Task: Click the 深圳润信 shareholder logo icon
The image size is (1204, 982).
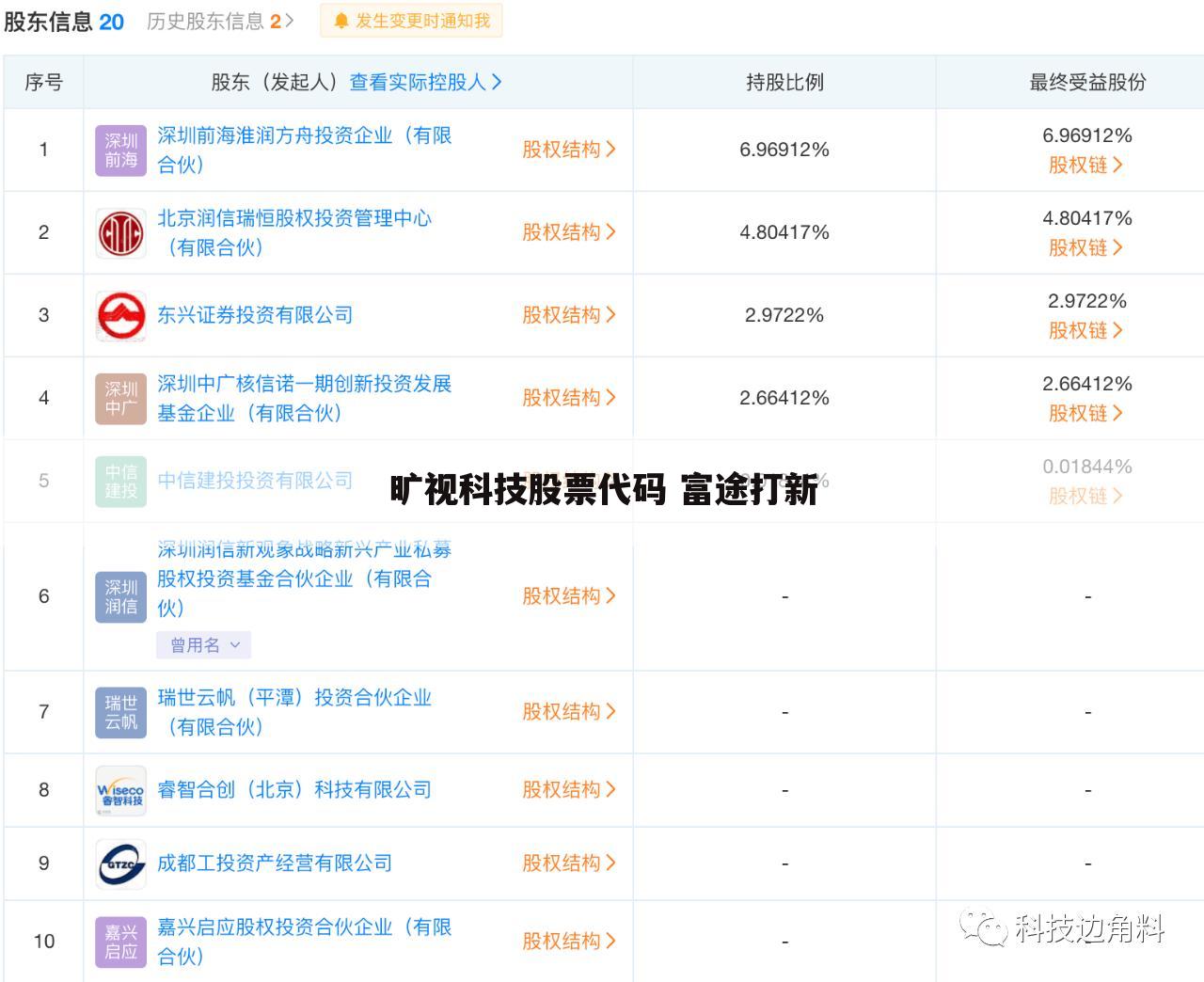Action: 120,596
